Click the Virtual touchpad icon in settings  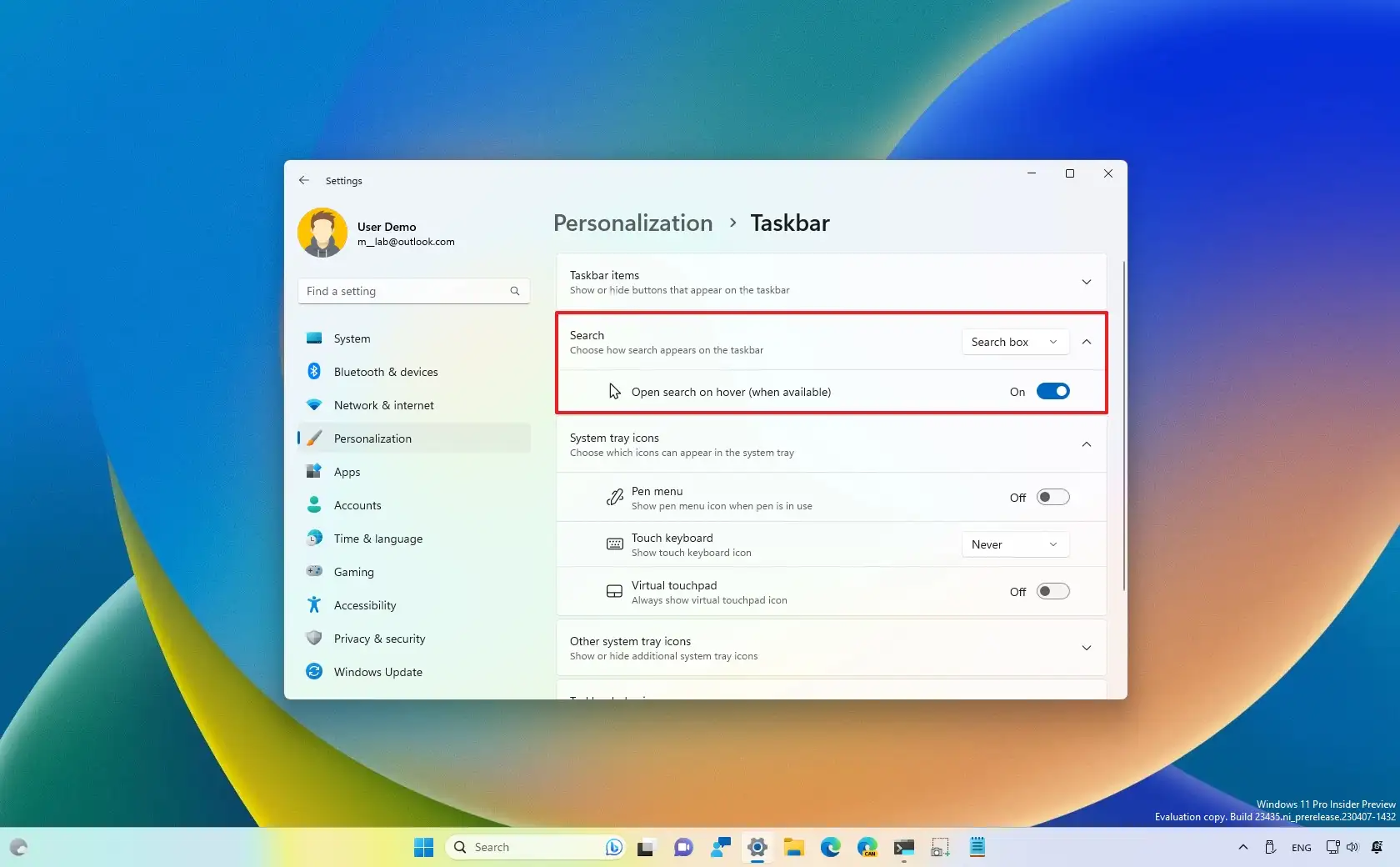click(x=614, y=591)
